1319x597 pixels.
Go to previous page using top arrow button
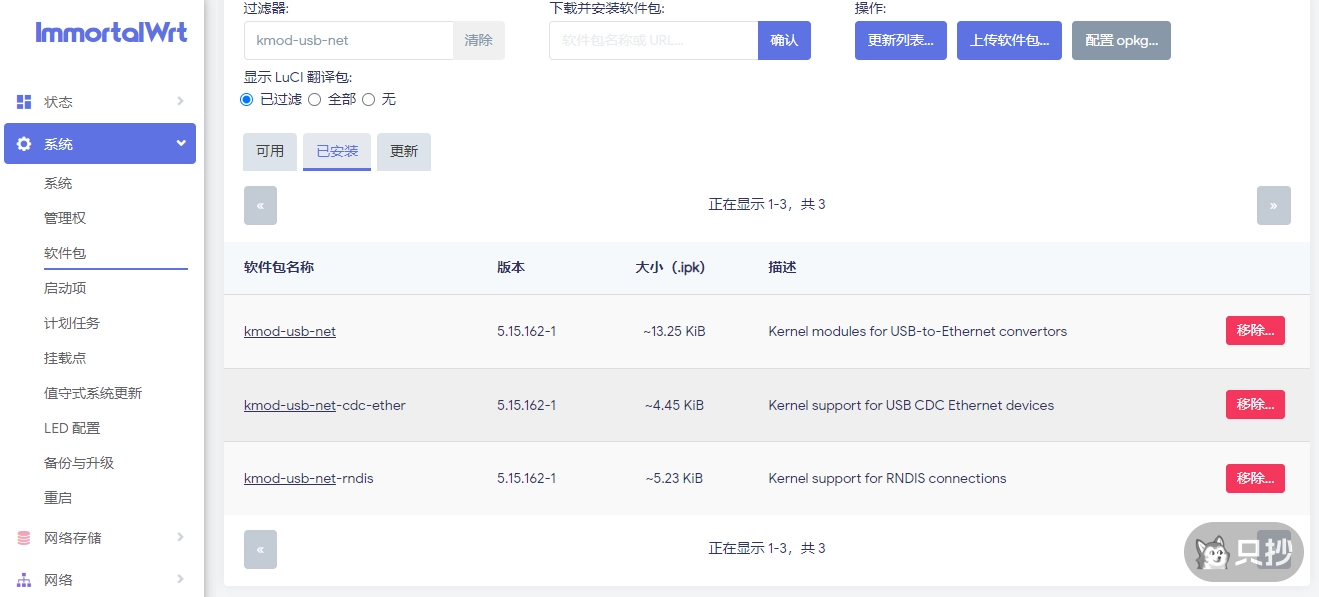(x=260, y=205)
